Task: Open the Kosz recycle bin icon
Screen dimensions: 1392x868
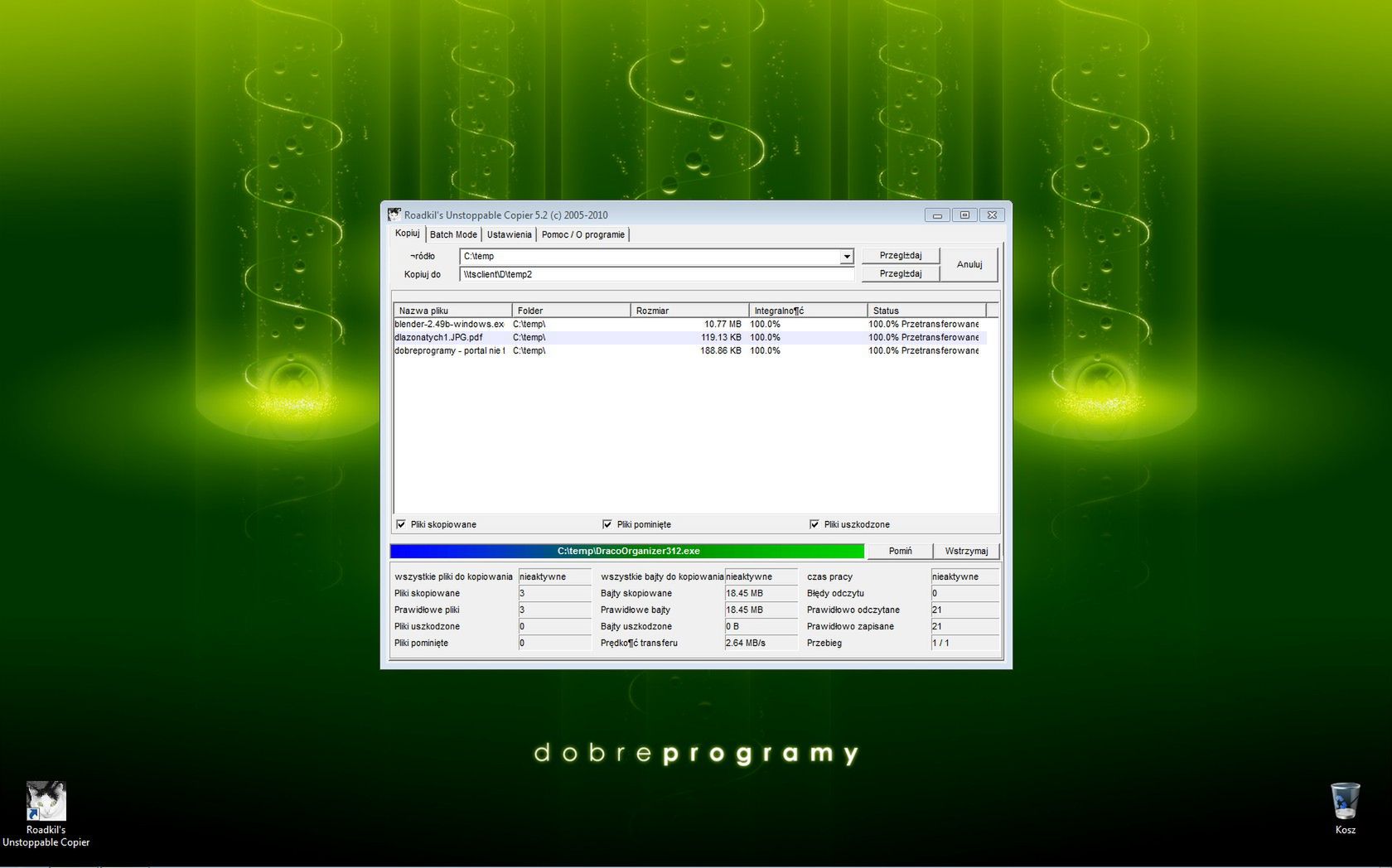Action: (1345, 808)
